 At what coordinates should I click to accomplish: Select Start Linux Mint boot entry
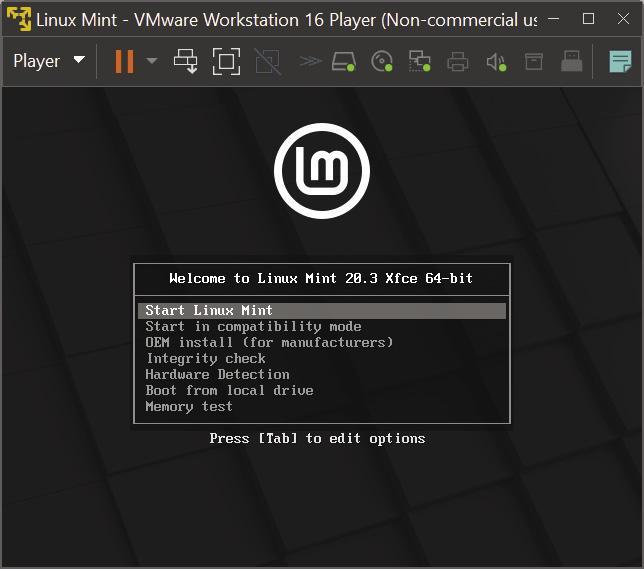(x=322, y=311)
